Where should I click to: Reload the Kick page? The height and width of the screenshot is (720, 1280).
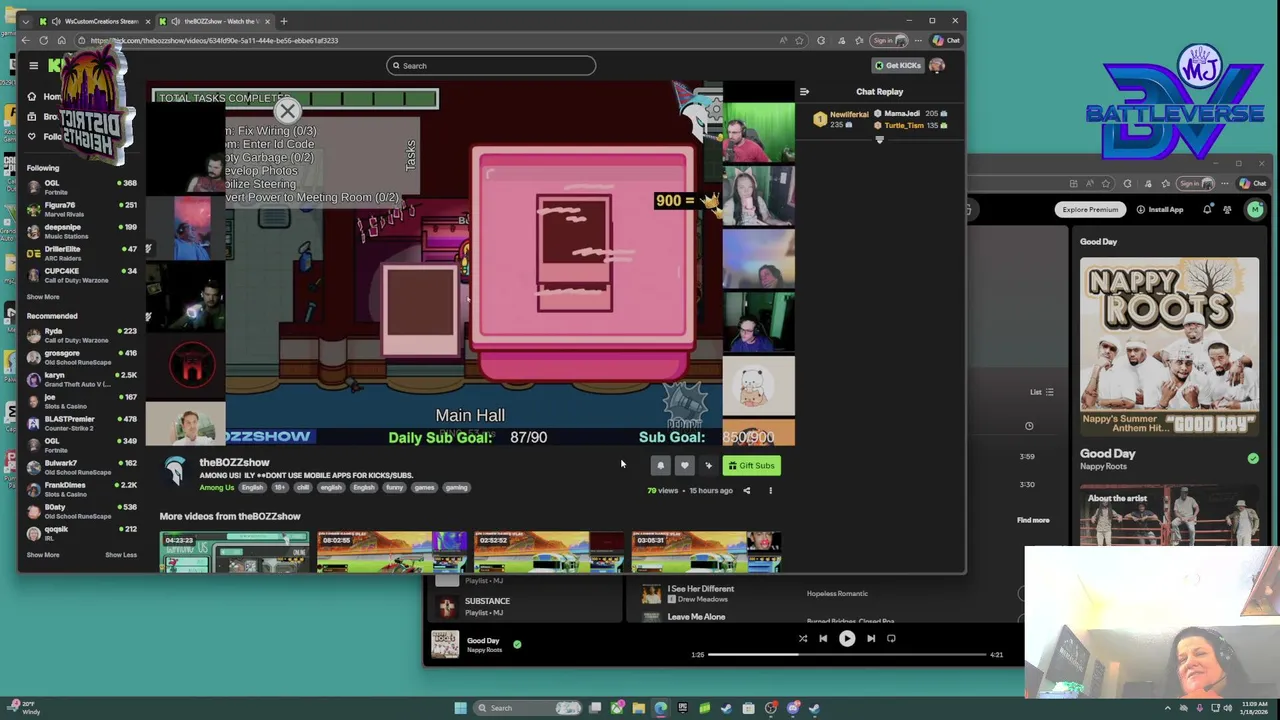pos(44,41)
